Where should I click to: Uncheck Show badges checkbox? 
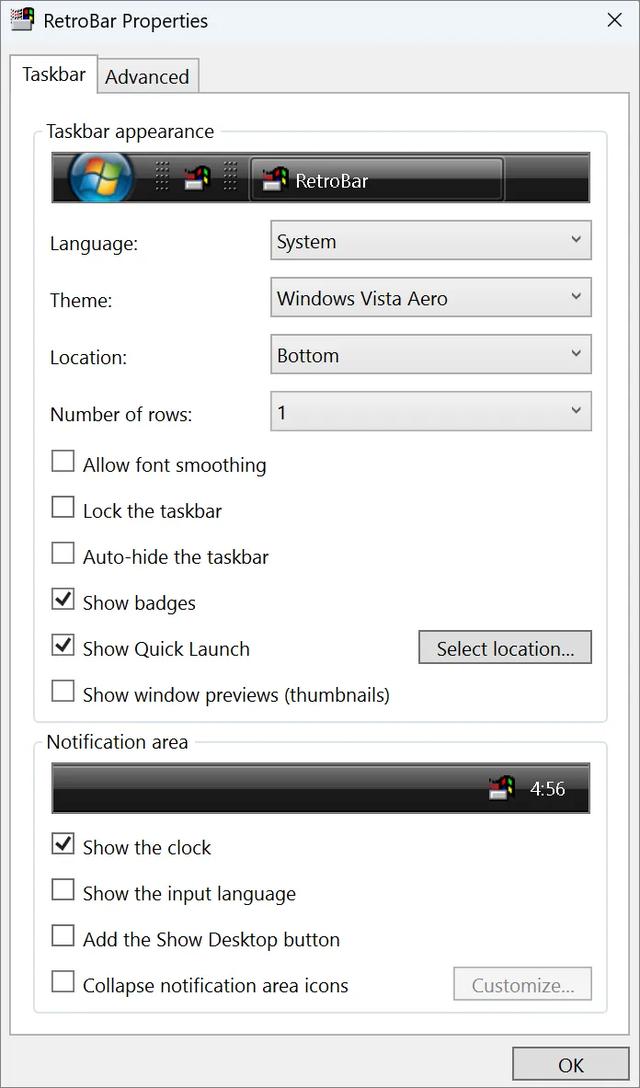(63, 600)
